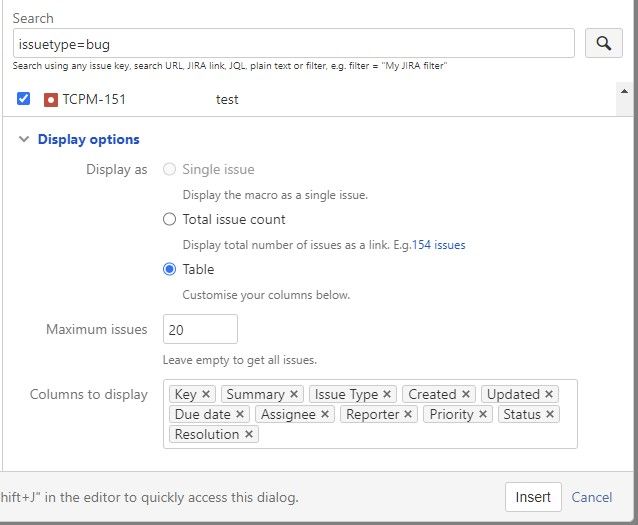Remove the Priority column tag

click(483, 414)
